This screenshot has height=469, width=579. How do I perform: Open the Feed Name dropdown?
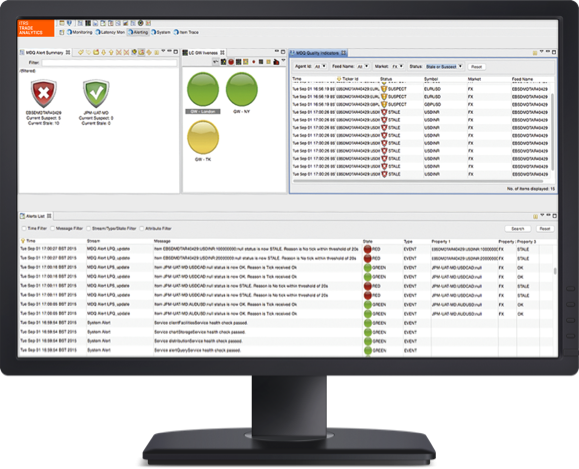click(363, 66)
